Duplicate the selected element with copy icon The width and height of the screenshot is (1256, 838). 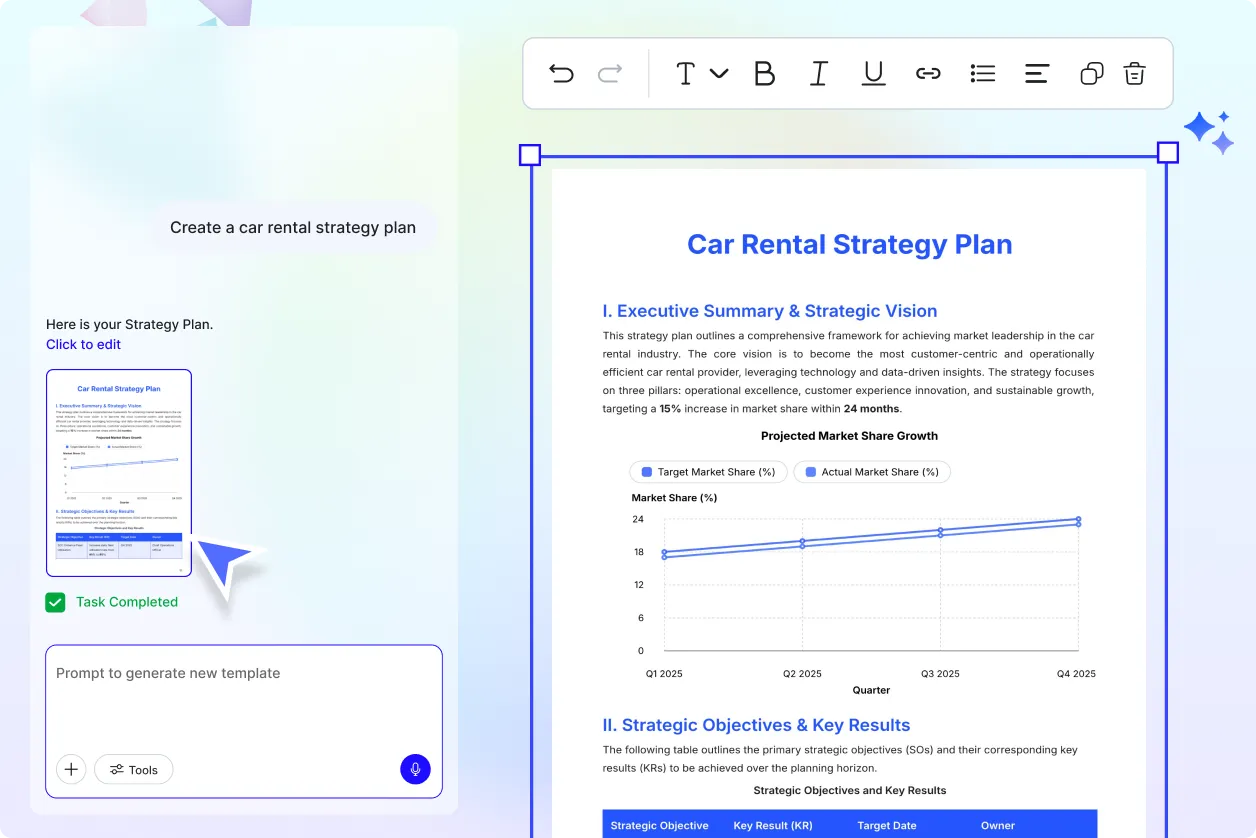(x=1092, y=73)
